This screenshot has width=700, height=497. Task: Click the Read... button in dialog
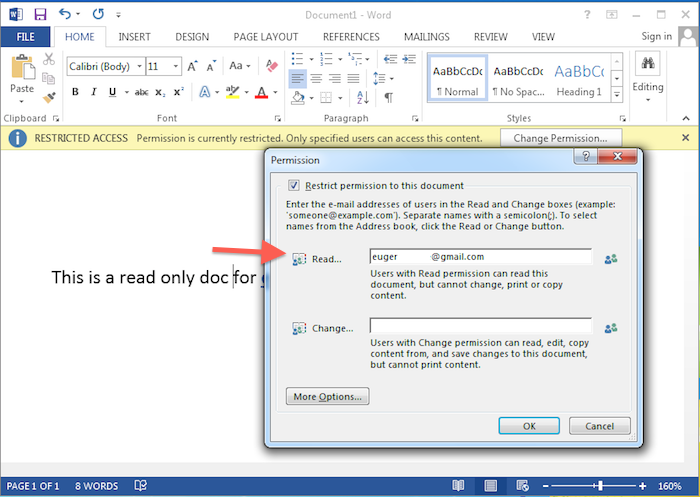click(317, 259)
